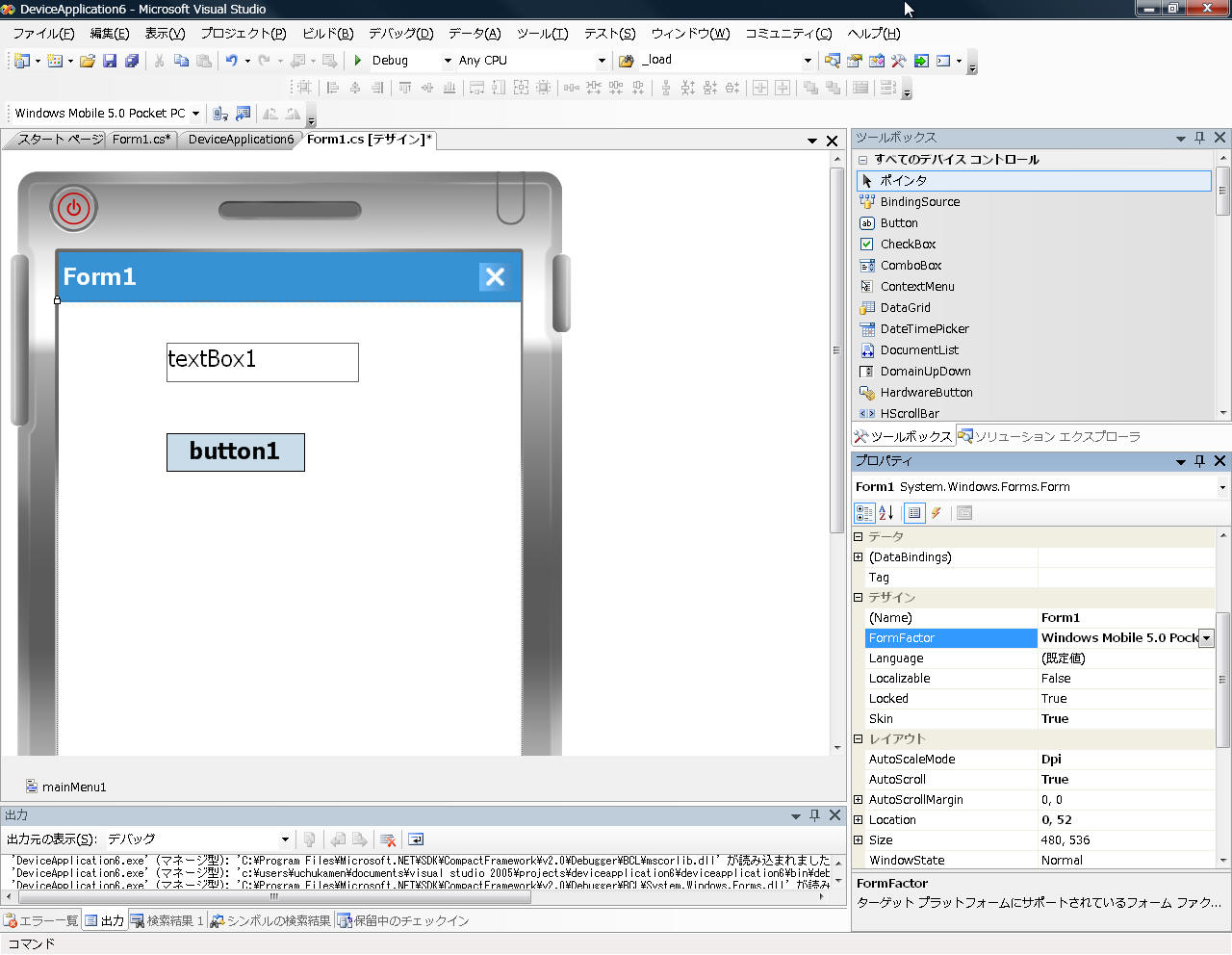Click the Properties grid vertical scrollbar thumb
Screen dimensions: 1232x955
click(1223, 680)
